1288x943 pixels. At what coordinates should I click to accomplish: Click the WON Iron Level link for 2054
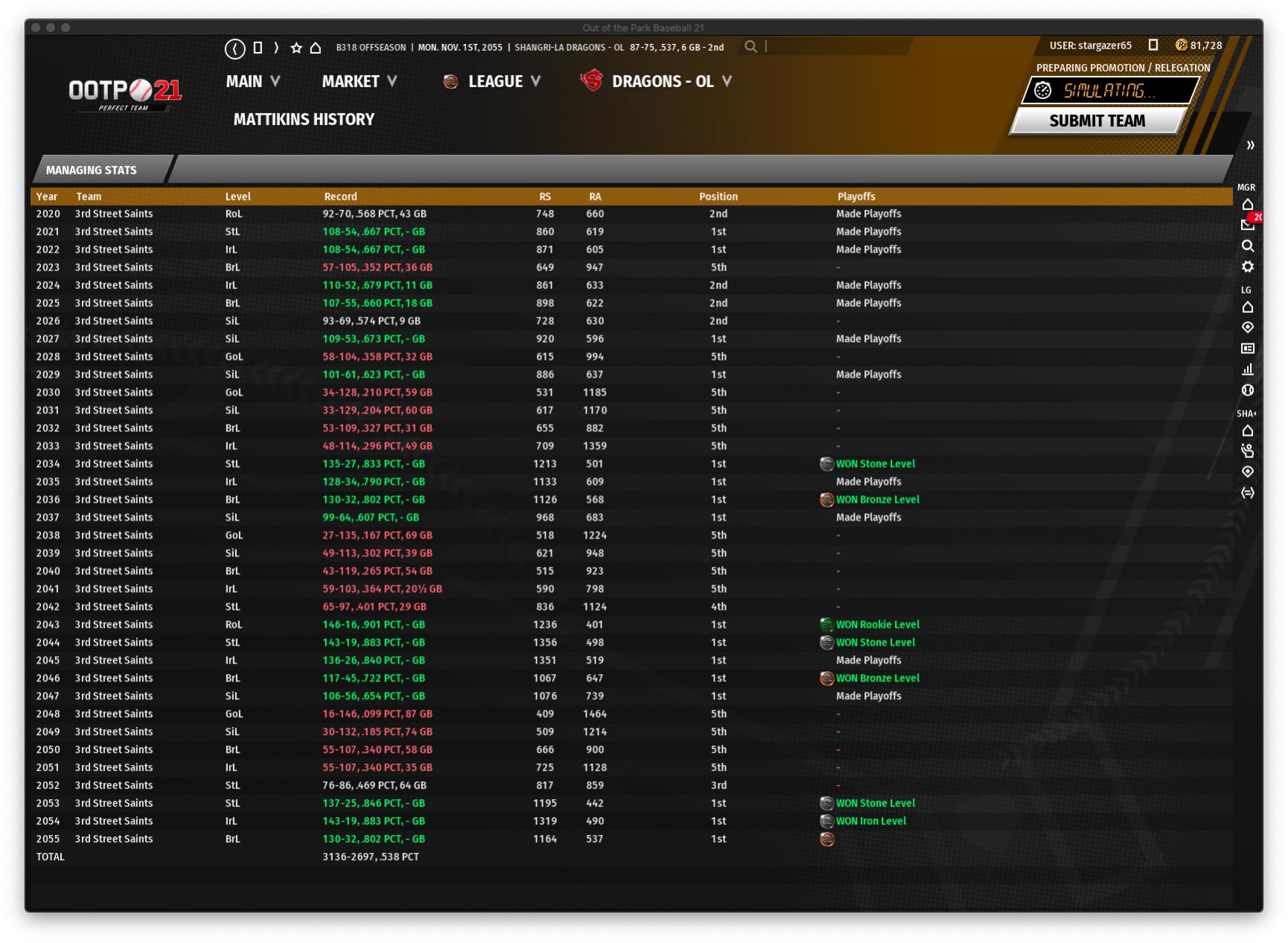click(870, 821)
